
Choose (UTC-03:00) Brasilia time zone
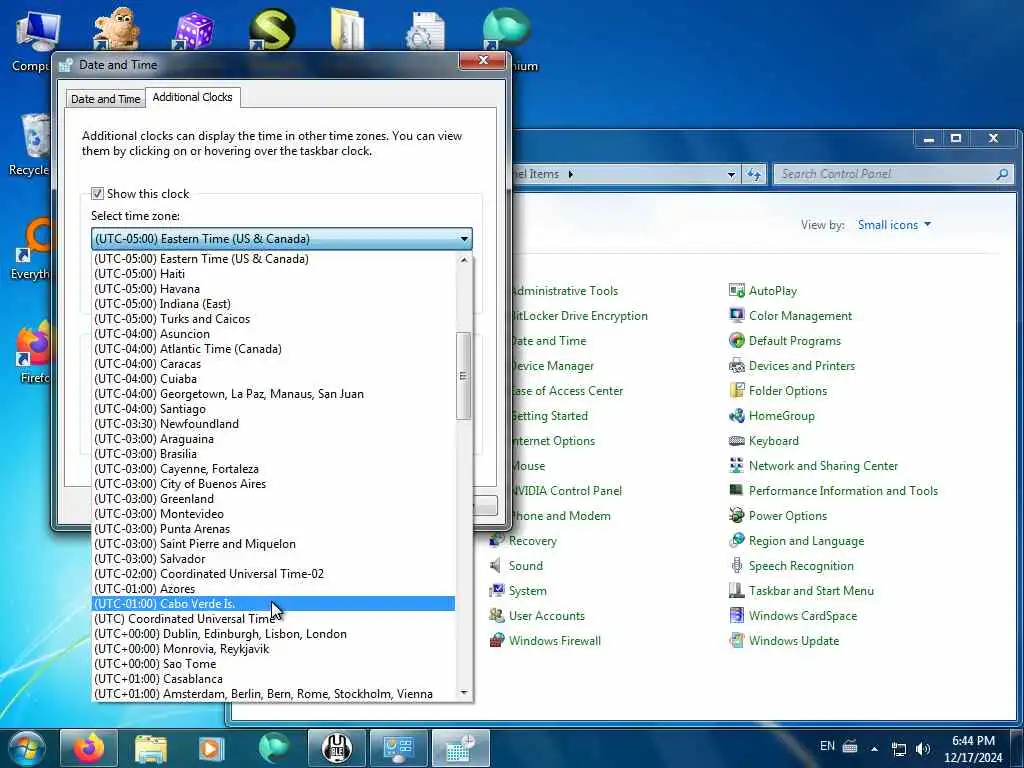(274, 454)
